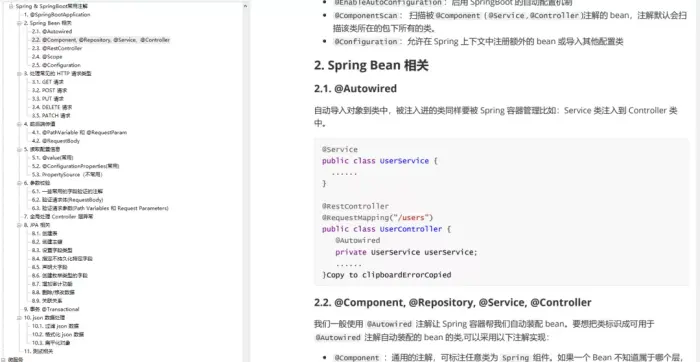Click the outline panel scroll-up arrow
700x362 pixels.
(246, 6)
